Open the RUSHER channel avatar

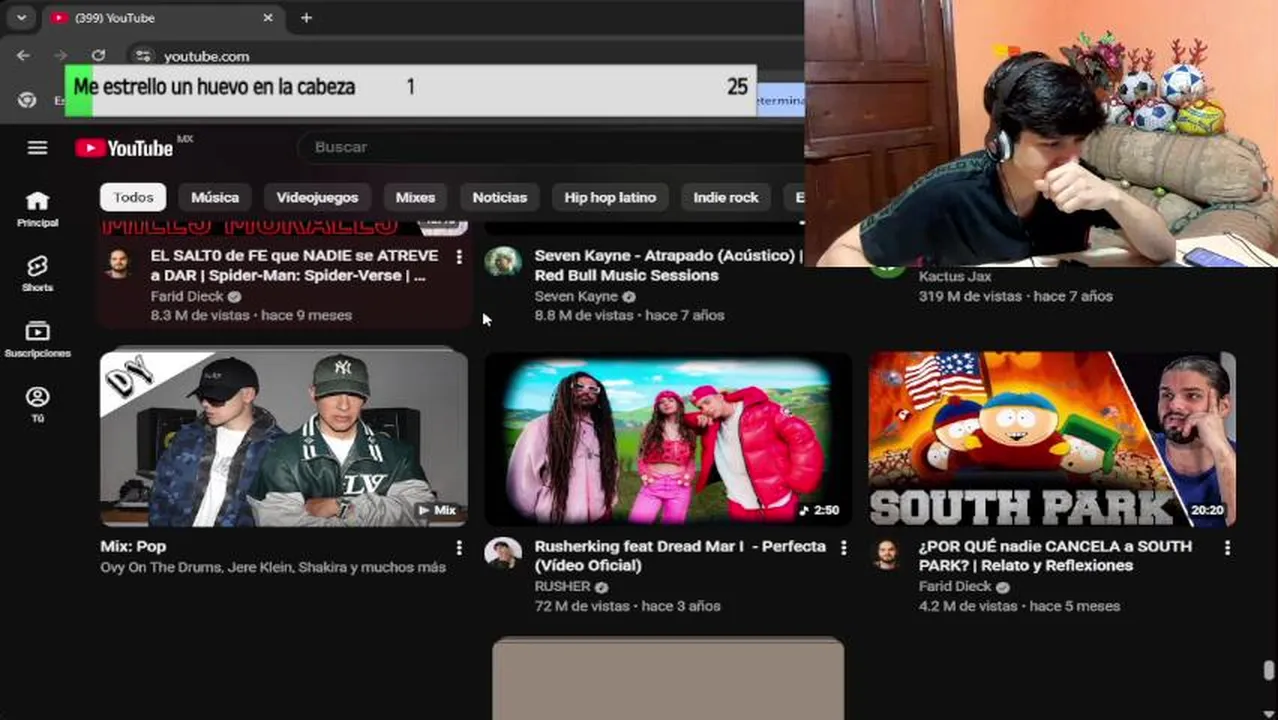[503, 553]
